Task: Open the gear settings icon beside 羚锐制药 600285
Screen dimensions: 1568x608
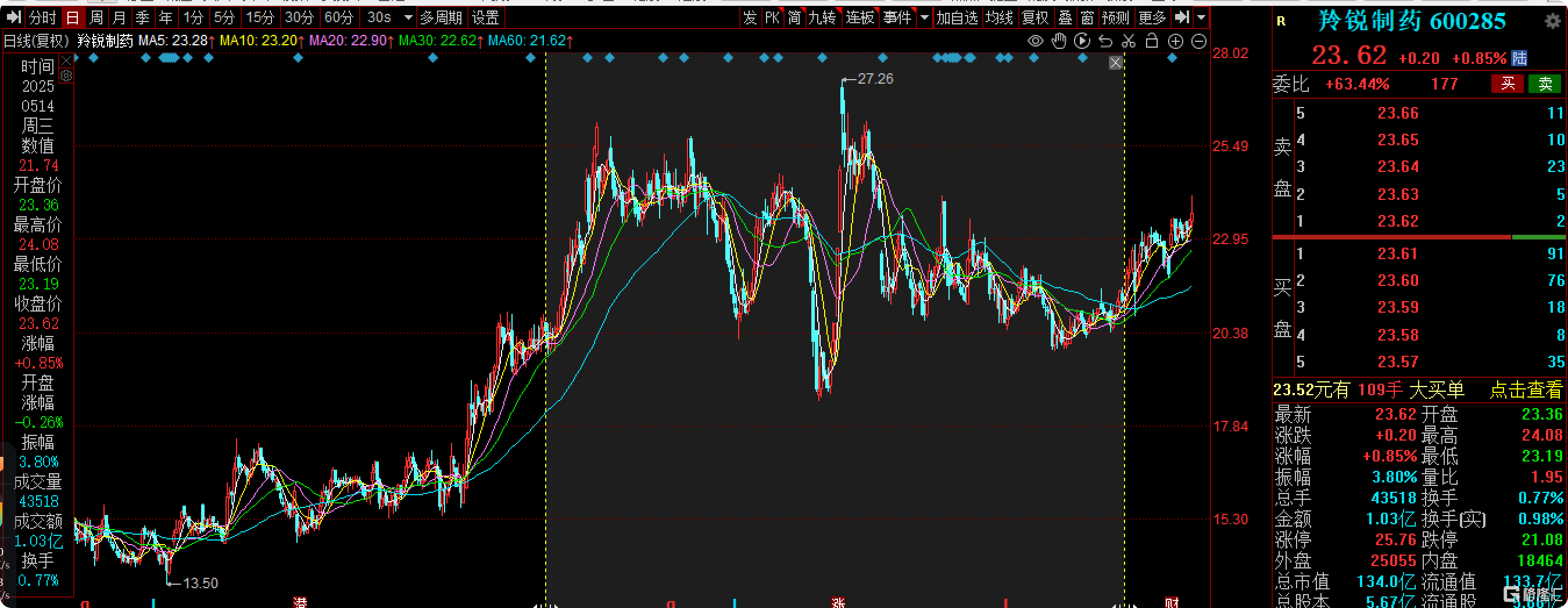Action: point(1553,22)
